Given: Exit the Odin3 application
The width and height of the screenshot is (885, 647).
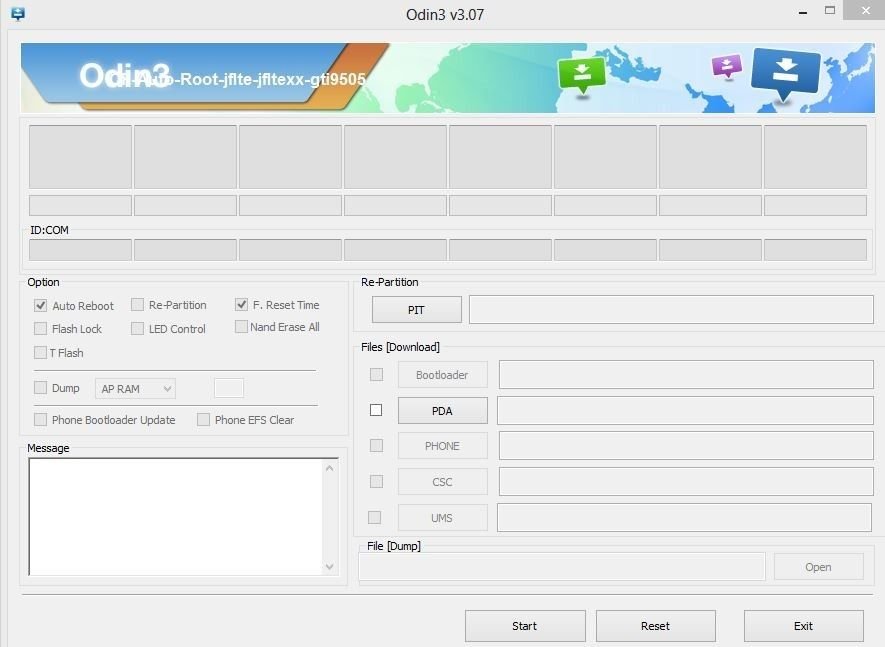Looking at the screenshot, I should point(804,626).
